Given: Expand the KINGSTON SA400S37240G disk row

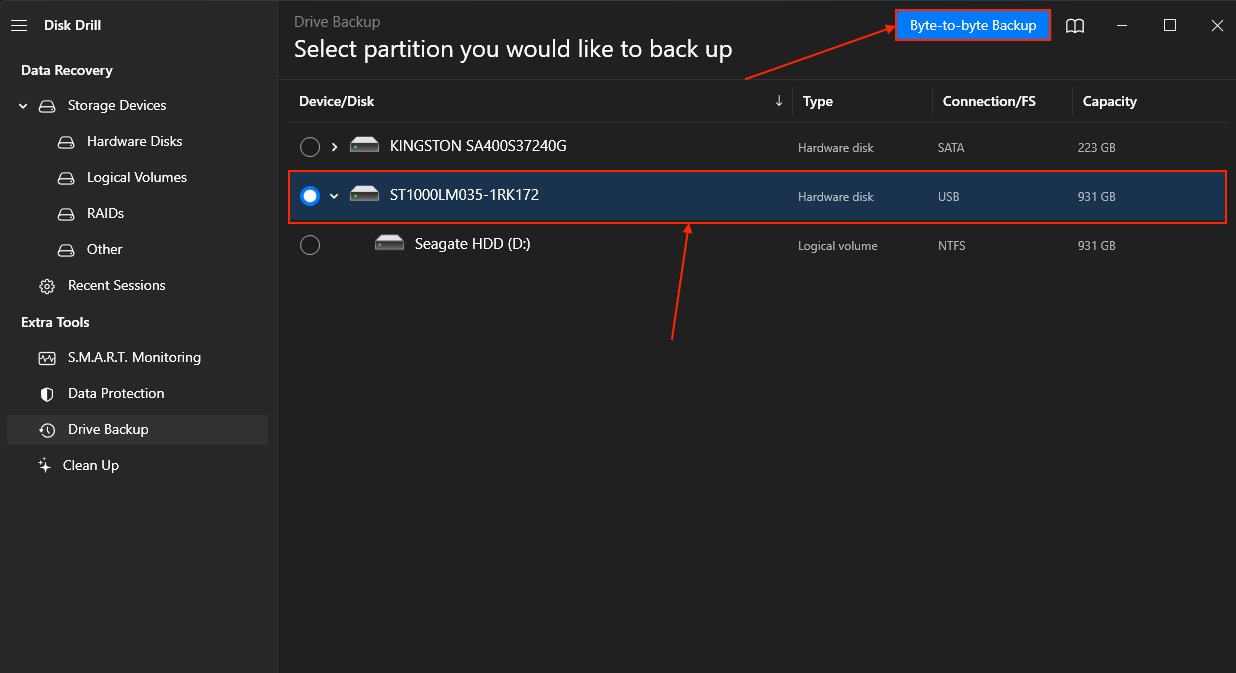Looking at the screenshot, I should click(x=335, y=147).
